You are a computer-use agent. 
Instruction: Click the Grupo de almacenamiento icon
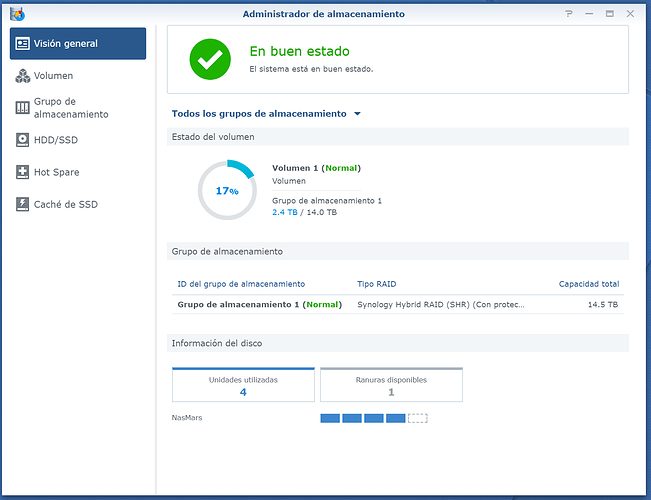[22, 108]
